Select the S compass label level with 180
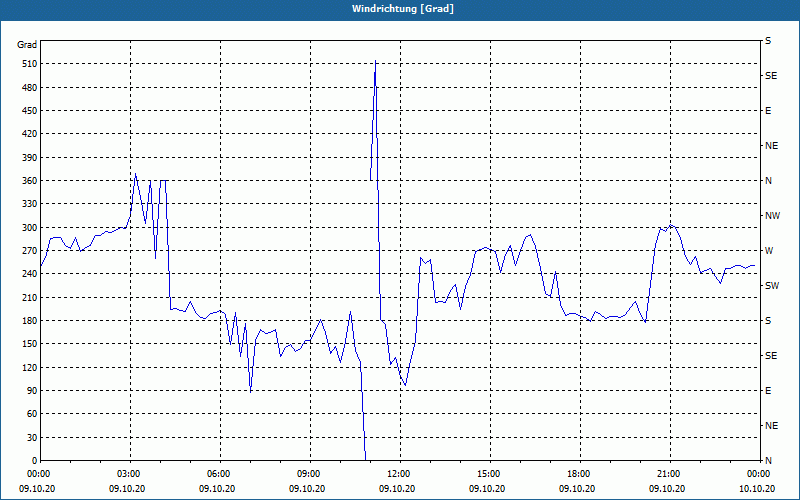The width and height of the screenshot is (800, 500). (768, 321)
